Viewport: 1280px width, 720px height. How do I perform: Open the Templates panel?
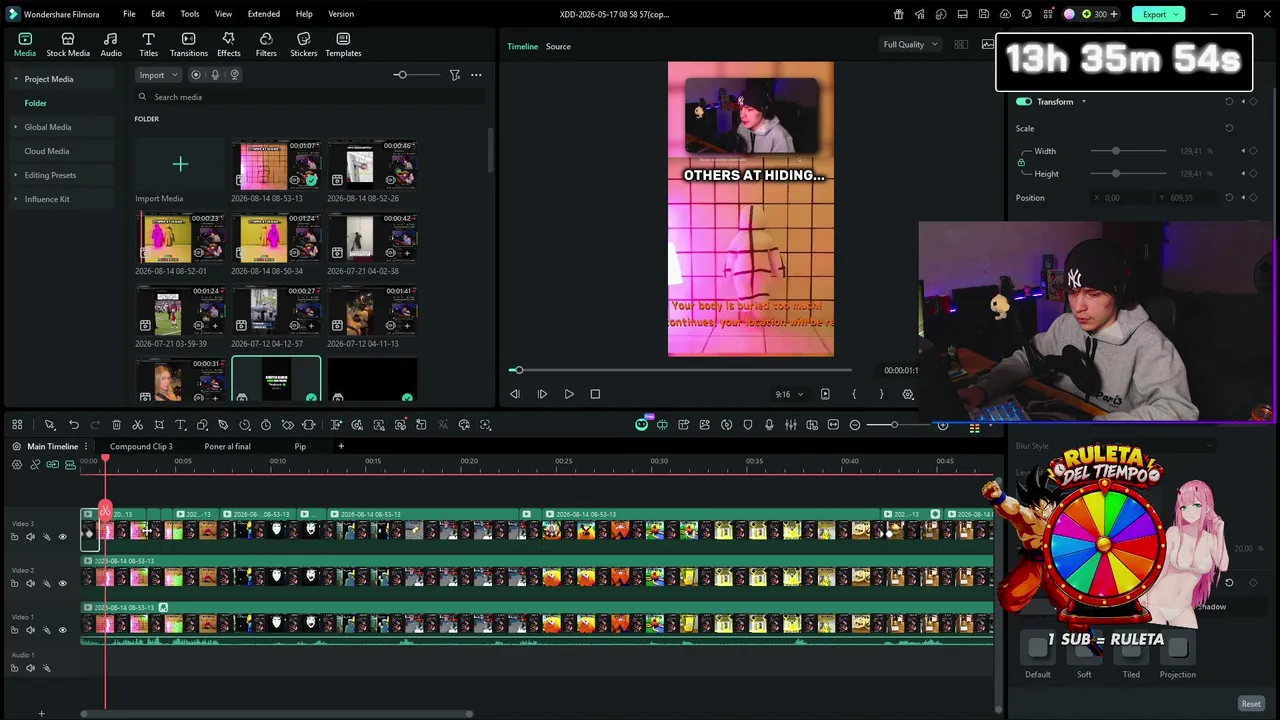click(x=343, y=45)
